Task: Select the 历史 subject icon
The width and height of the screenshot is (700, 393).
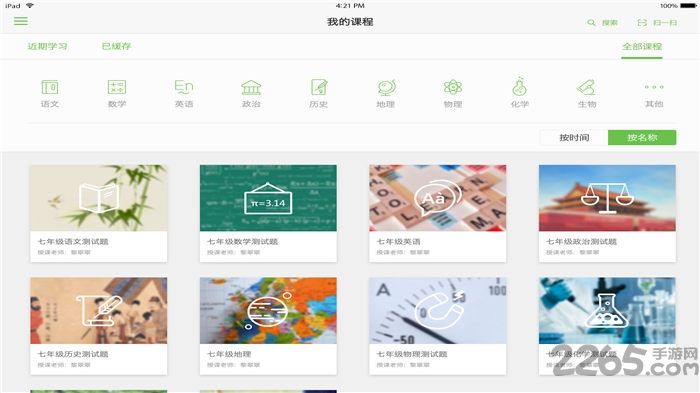Action: [x=319, y=87]
